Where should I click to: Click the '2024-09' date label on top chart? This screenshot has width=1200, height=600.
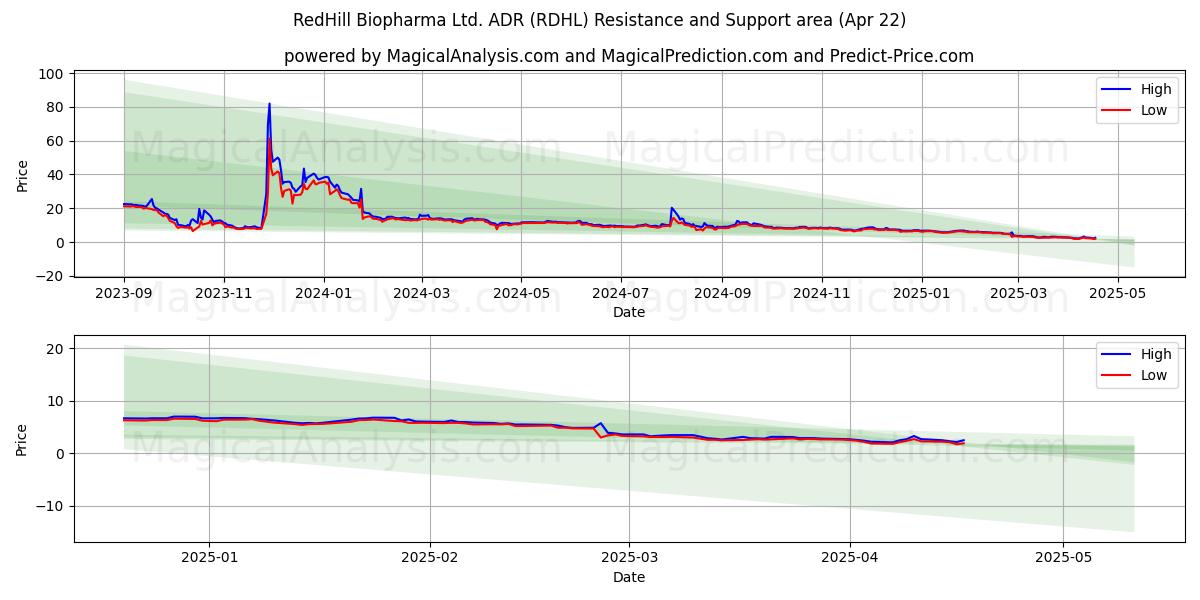pyautogui.click(x=722, y=295)
